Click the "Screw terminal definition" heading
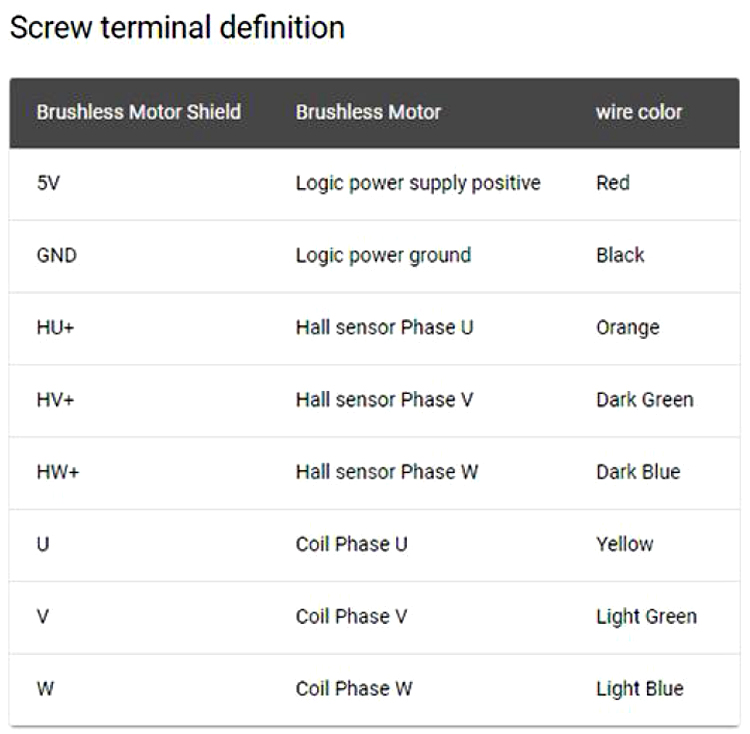Screen dimensions: 750x734 (x=177, y=27)
